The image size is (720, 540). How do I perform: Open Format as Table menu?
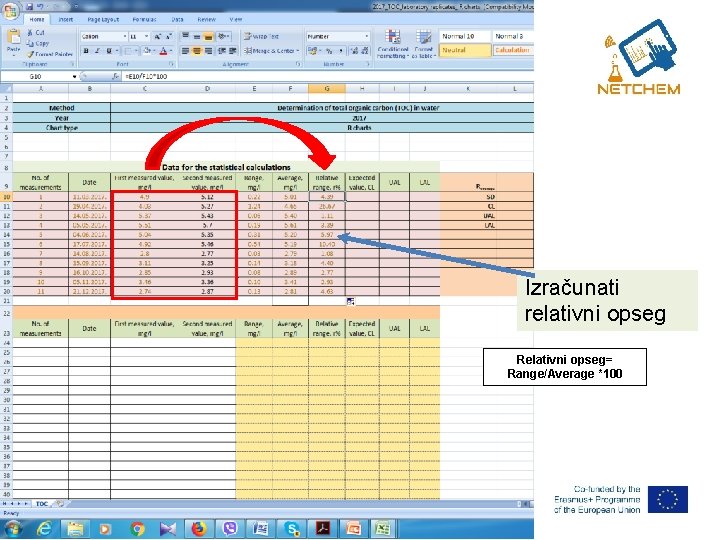pos(423,44)
